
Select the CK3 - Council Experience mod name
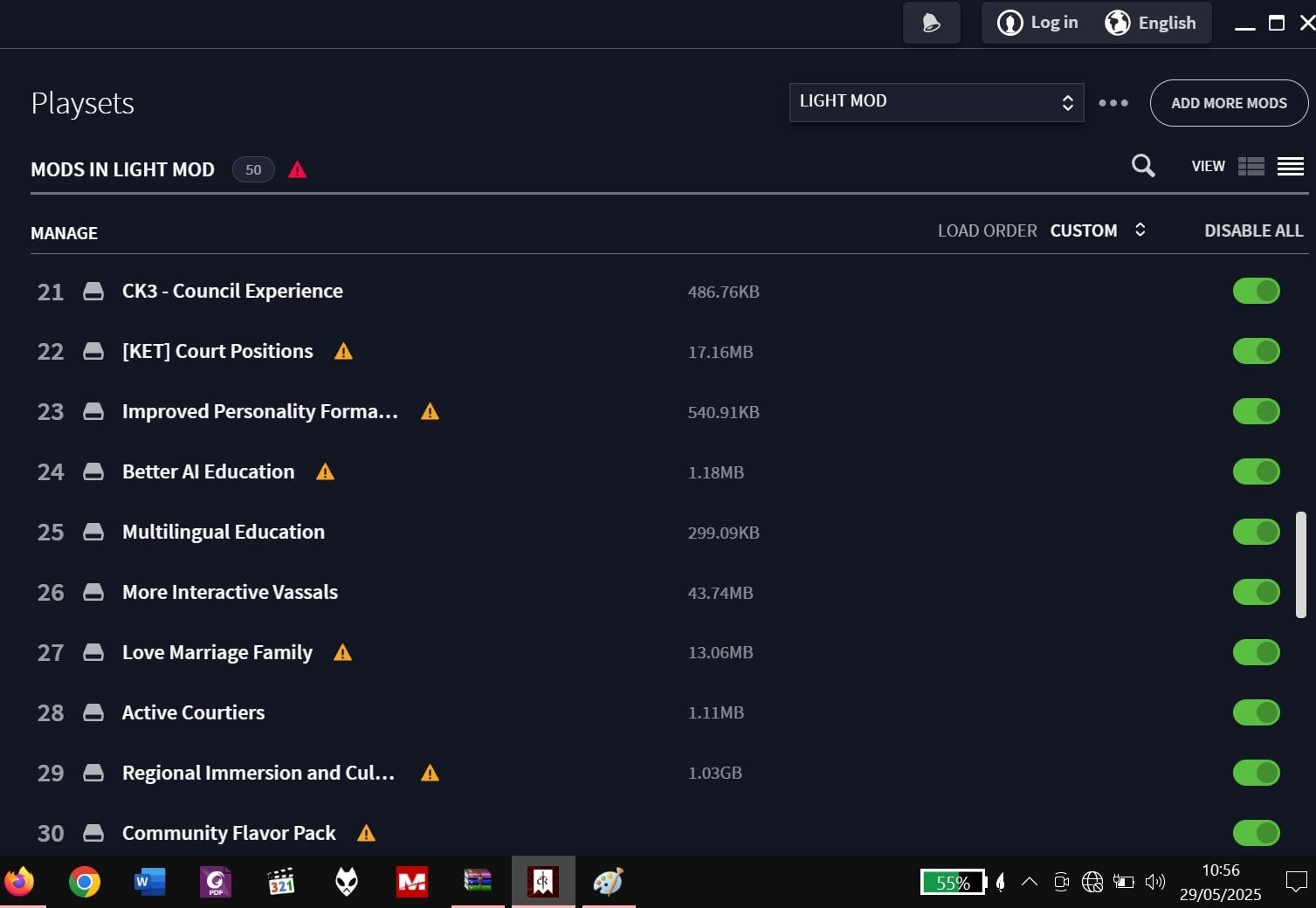232,291
